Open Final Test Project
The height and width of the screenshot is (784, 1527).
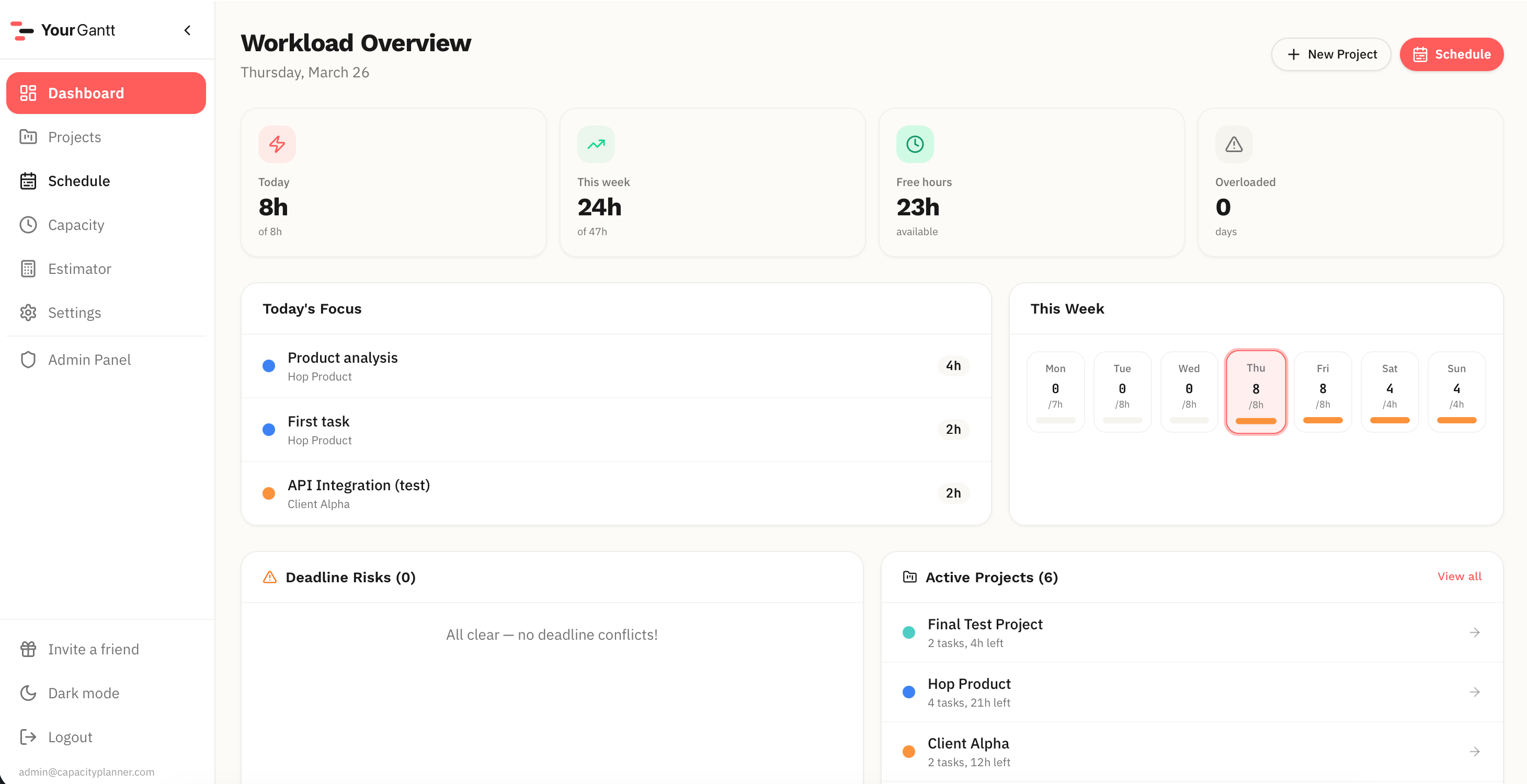coord(1192,632)
